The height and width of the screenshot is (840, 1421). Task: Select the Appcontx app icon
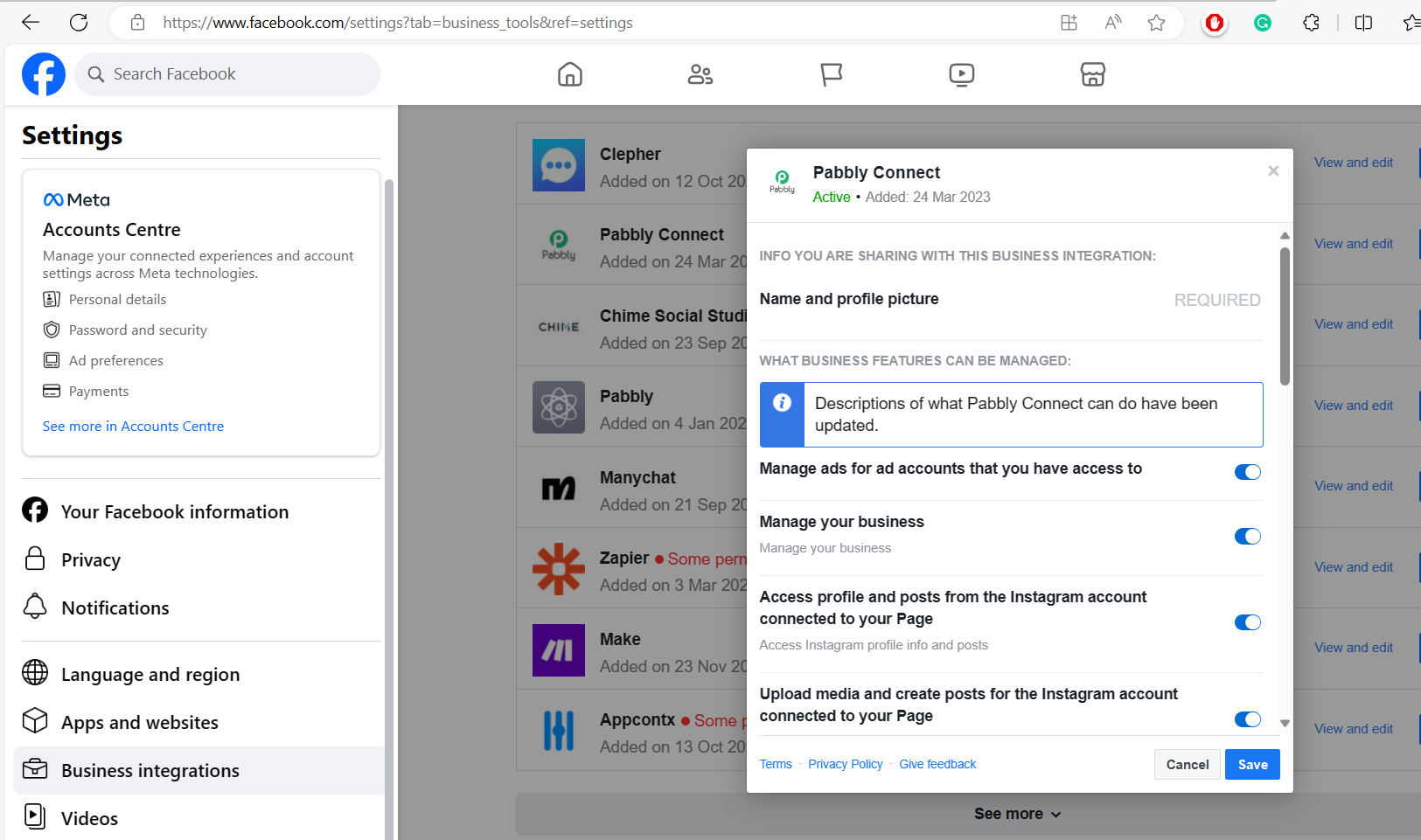[559, 731]
